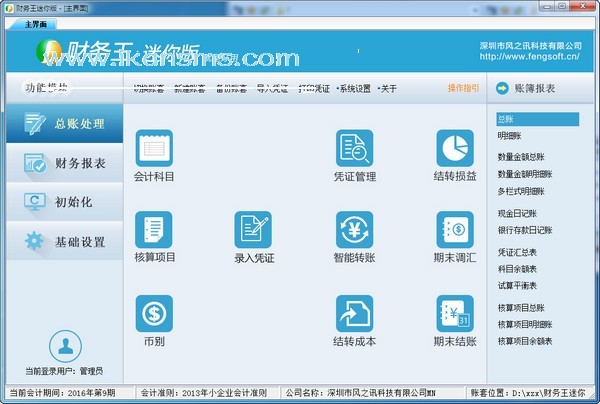
Task: Open the 现金日记账 report
Action: (x=517, y=213)
